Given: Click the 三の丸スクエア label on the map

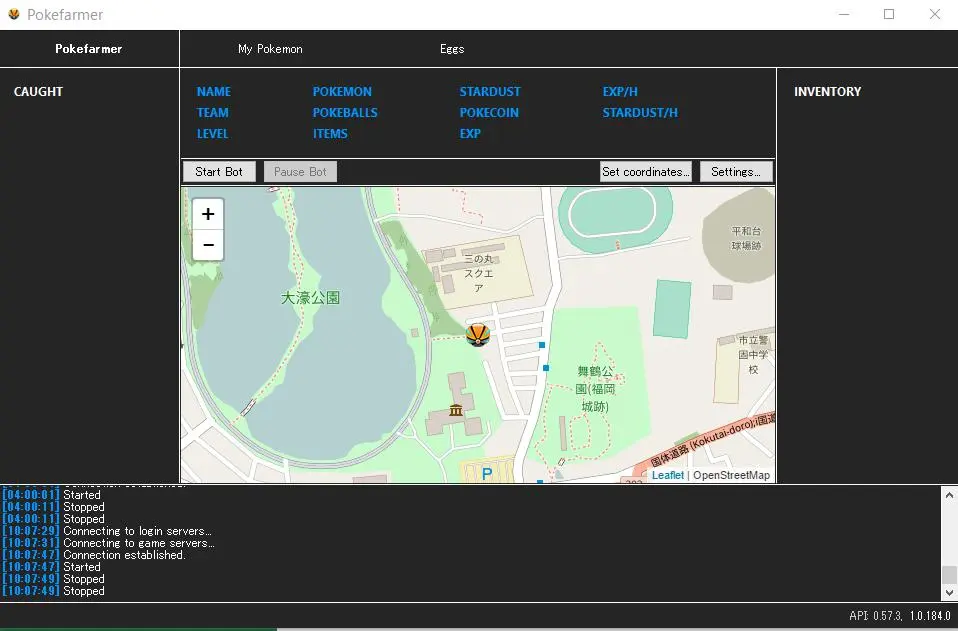Looking at the screenshot, I should (x=478, y=273).
